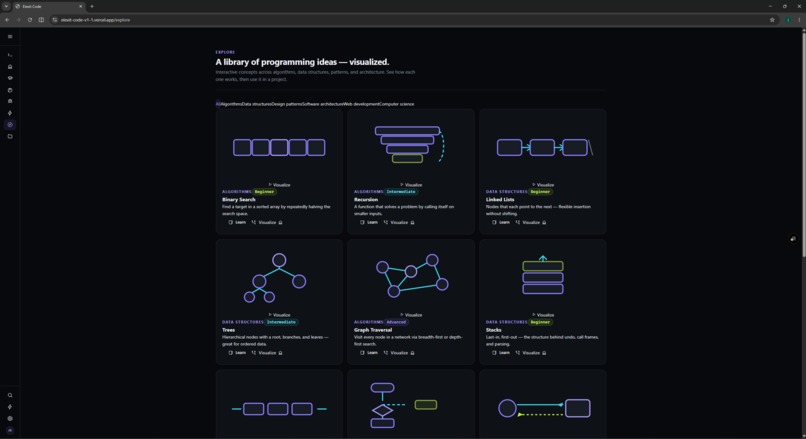Click locked Visualize link on Binary Search card

tap(267, 223)
